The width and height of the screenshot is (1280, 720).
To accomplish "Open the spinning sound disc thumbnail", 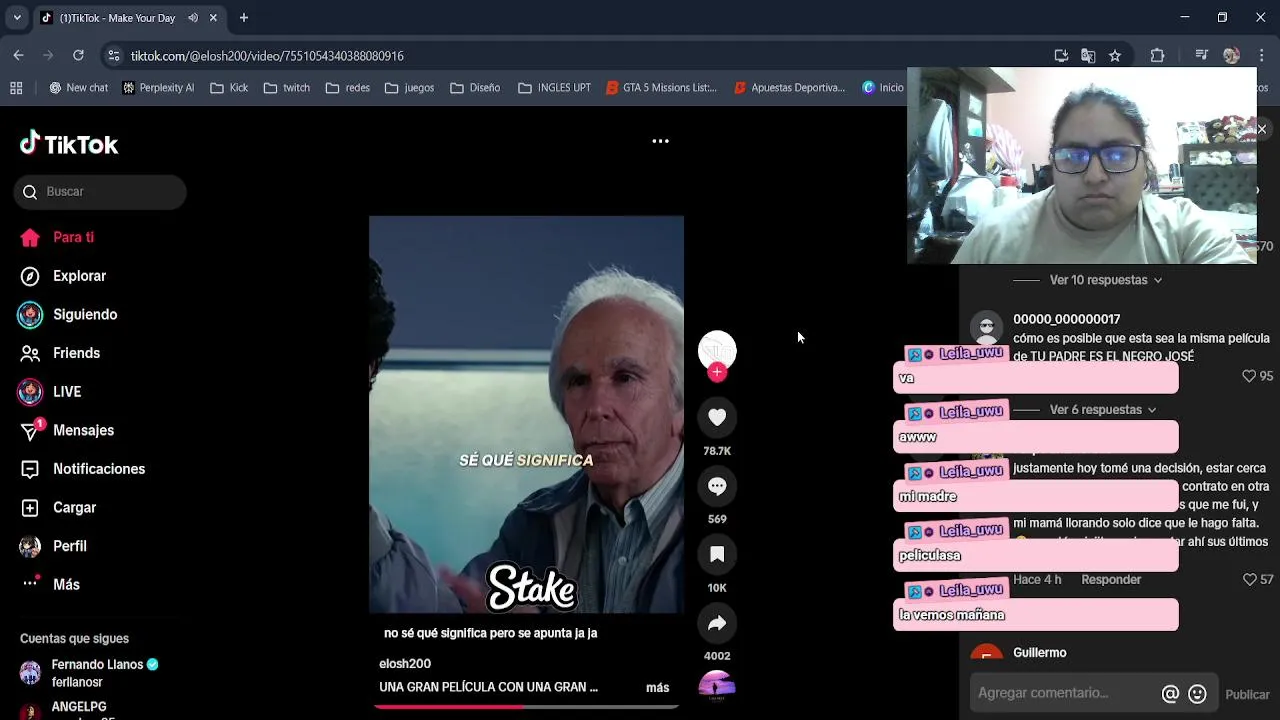I will (x=717, y=686).
